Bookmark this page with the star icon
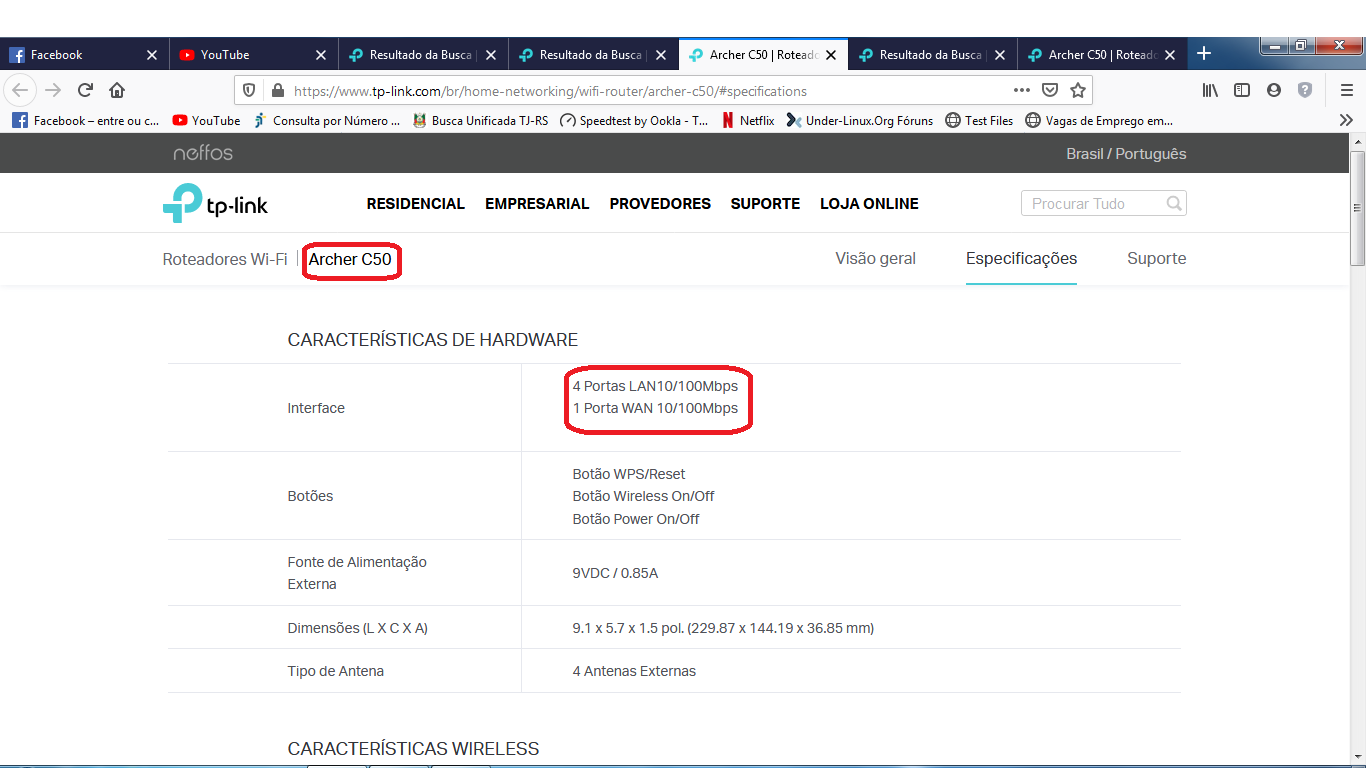The height and width of the screenshot is (768, 1366). coord(1078,90)
